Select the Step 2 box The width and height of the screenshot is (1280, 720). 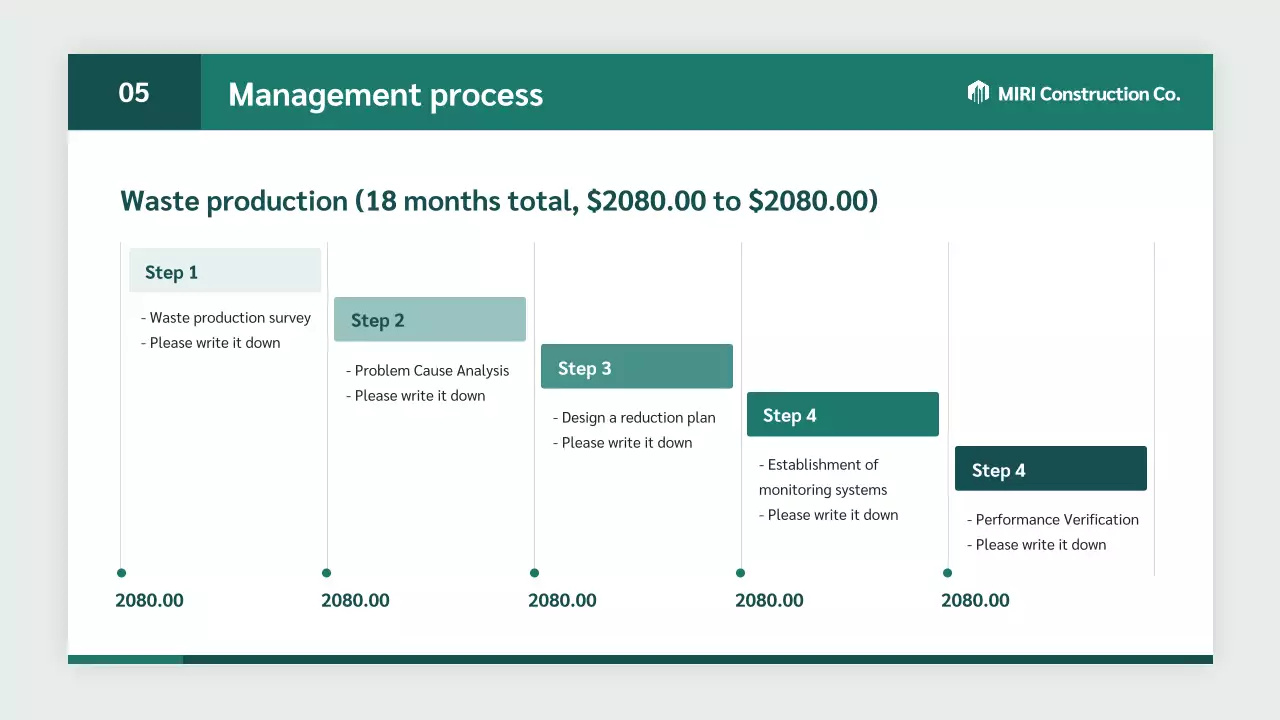[x=429, y=320]
